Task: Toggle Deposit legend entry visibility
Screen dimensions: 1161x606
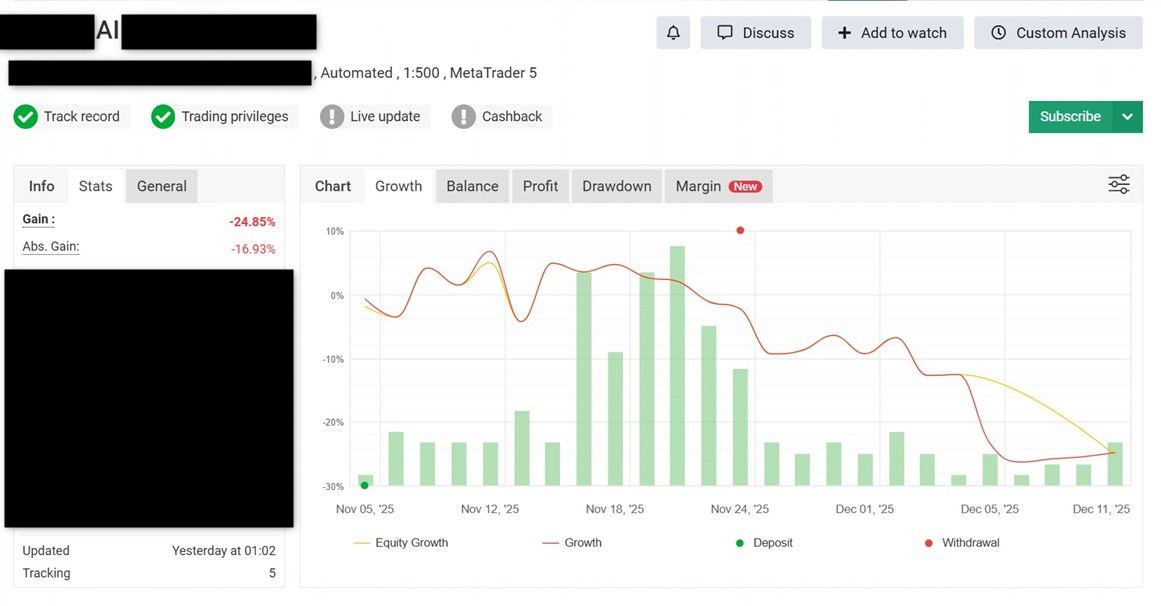Action: [x=764, y=543]
